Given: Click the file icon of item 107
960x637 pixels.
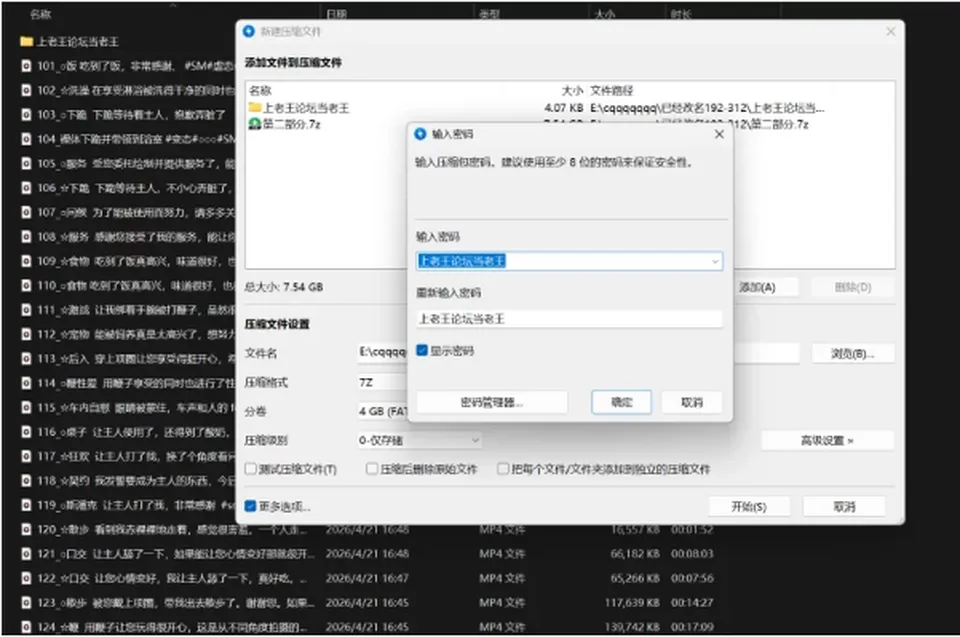Looking at the screenshot, I should [x=26, y=212].
